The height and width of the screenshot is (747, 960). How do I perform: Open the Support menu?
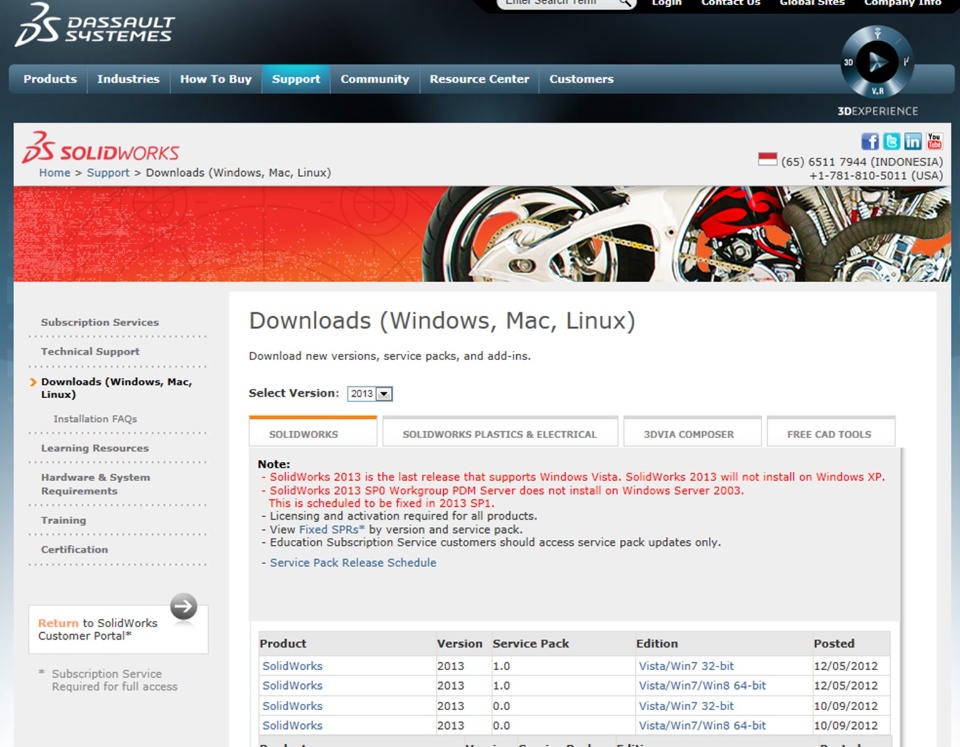coord(296,79)
